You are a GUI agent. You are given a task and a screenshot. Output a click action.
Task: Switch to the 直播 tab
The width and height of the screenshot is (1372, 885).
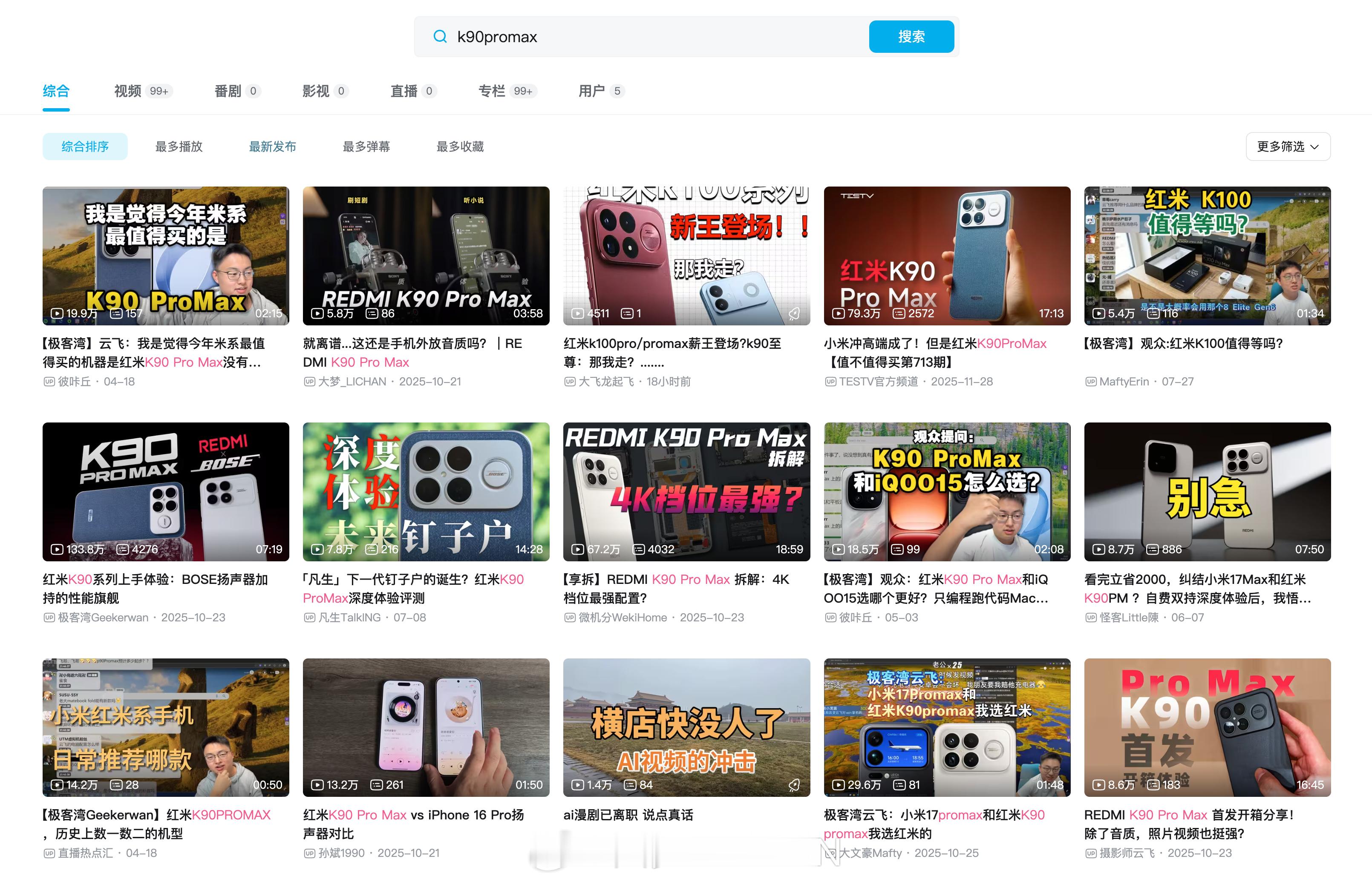coord(413,91)
